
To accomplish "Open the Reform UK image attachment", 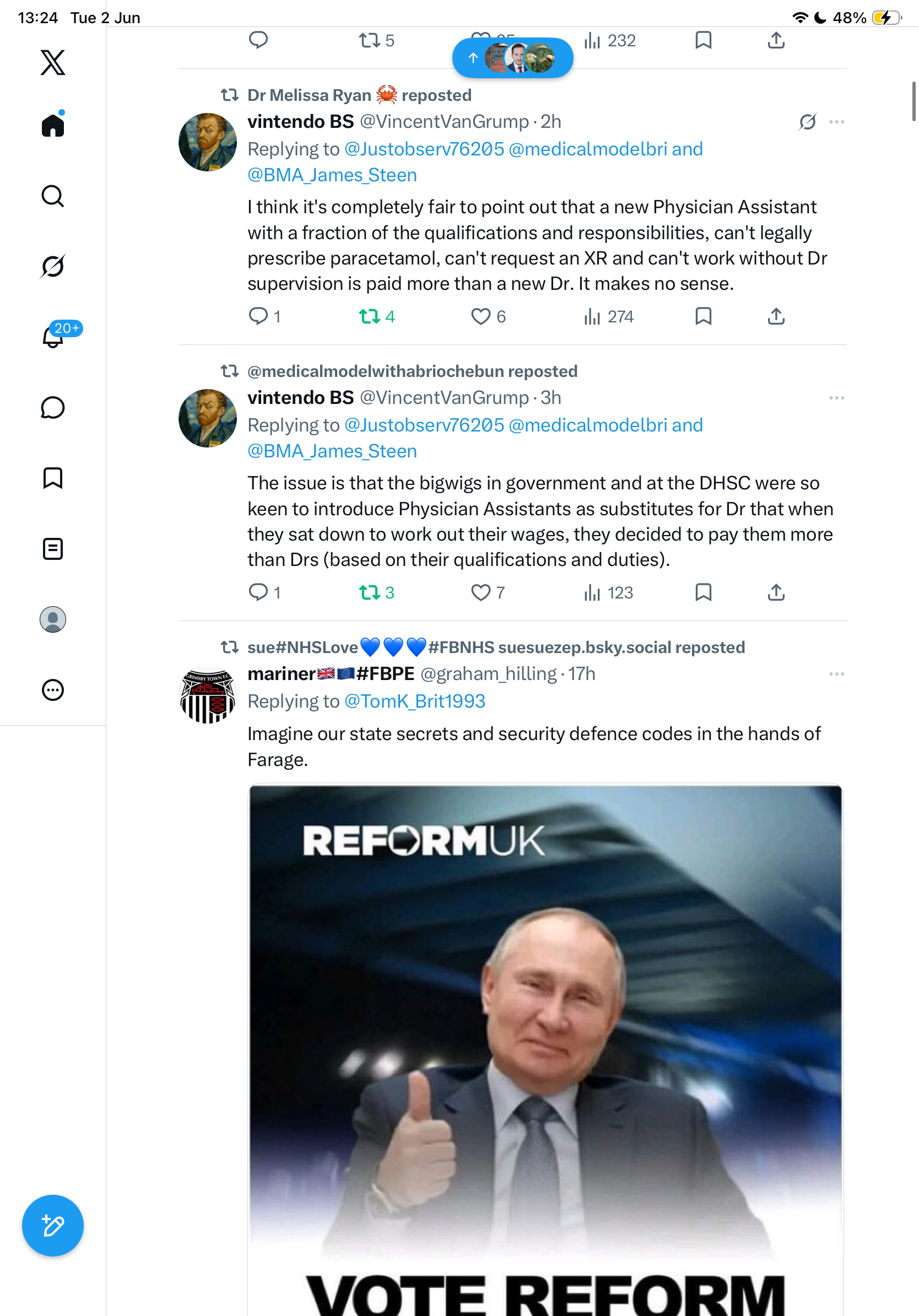I will tap(545, 1049).
